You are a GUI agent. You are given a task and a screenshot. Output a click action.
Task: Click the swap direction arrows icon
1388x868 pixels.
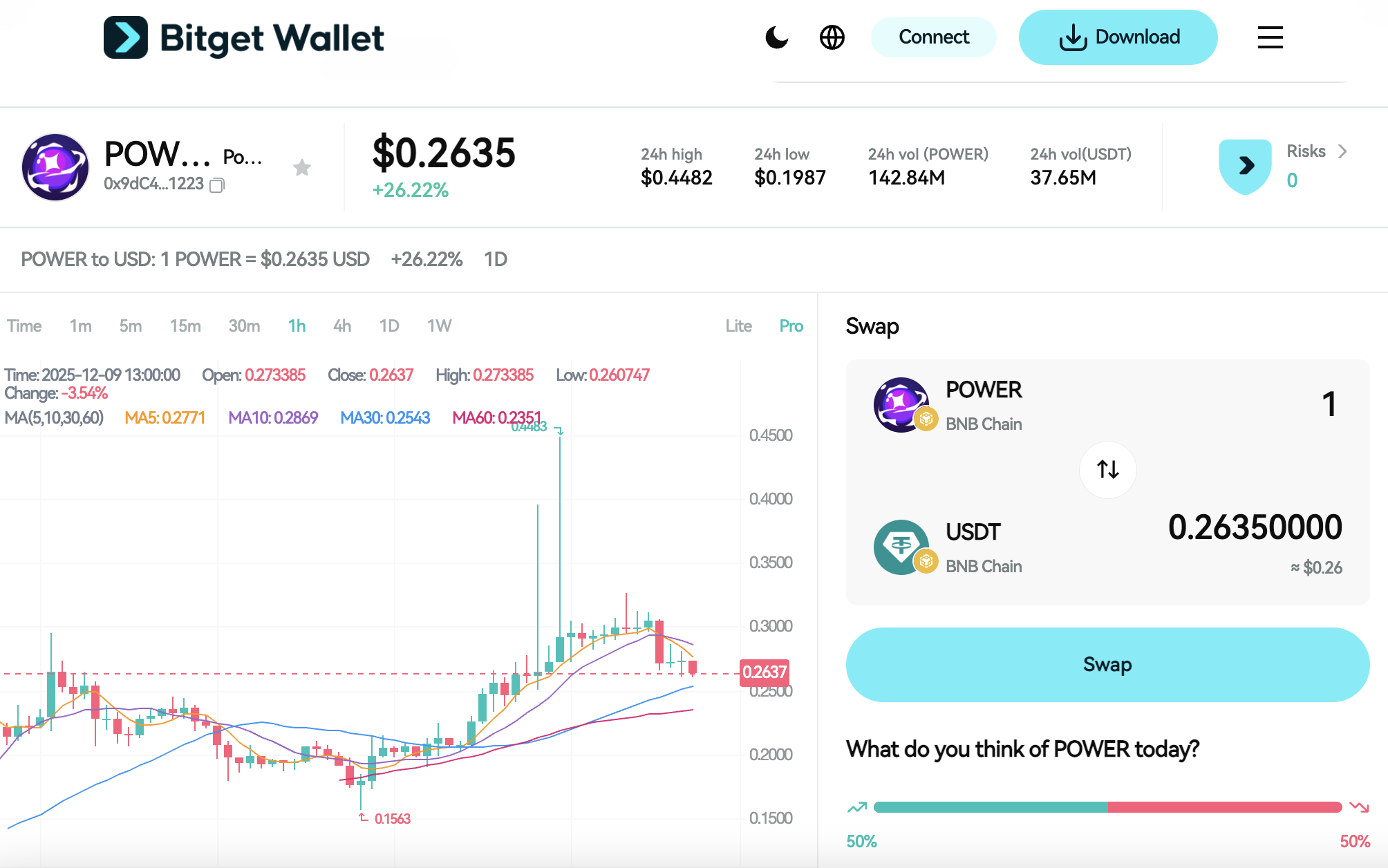[1107, 469]
